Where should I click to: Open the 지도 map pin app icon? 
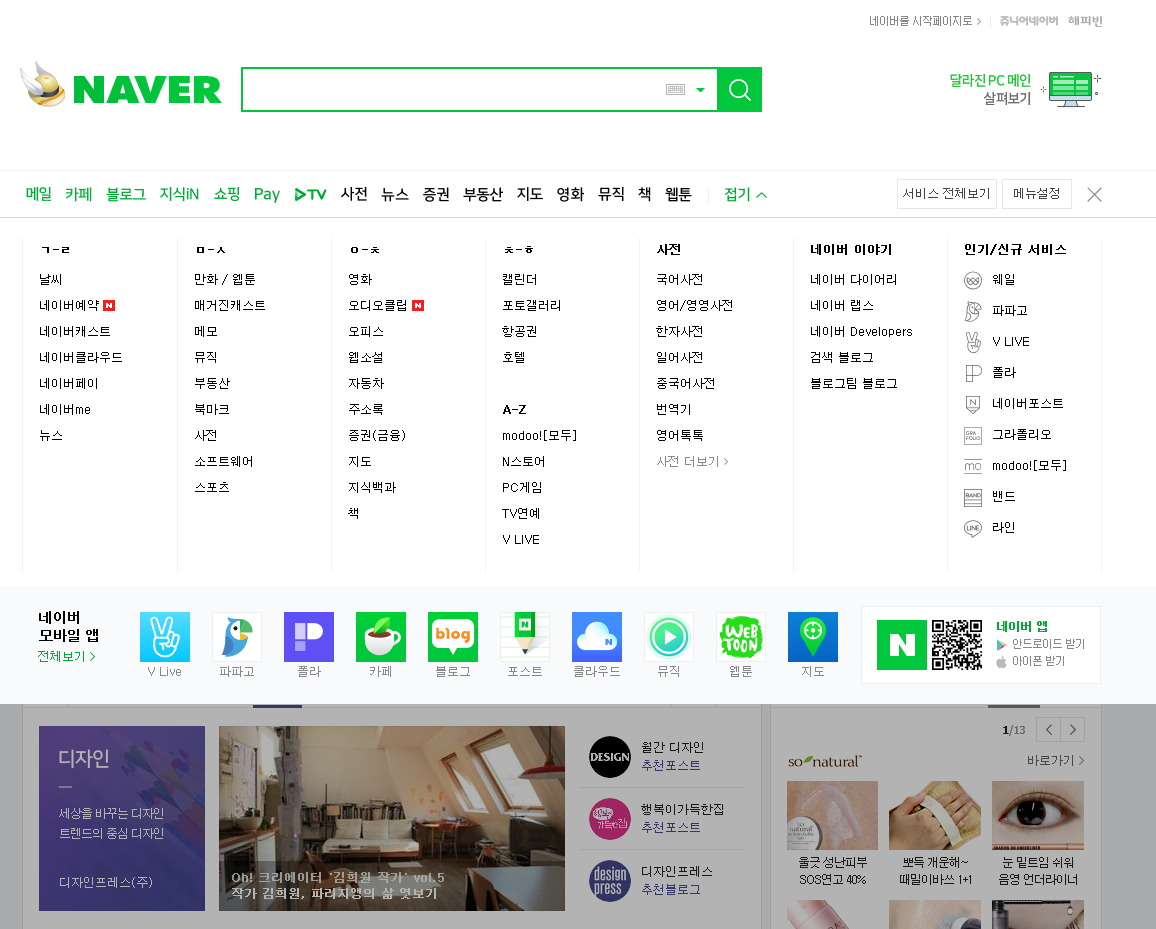click(x=812, y=637)
